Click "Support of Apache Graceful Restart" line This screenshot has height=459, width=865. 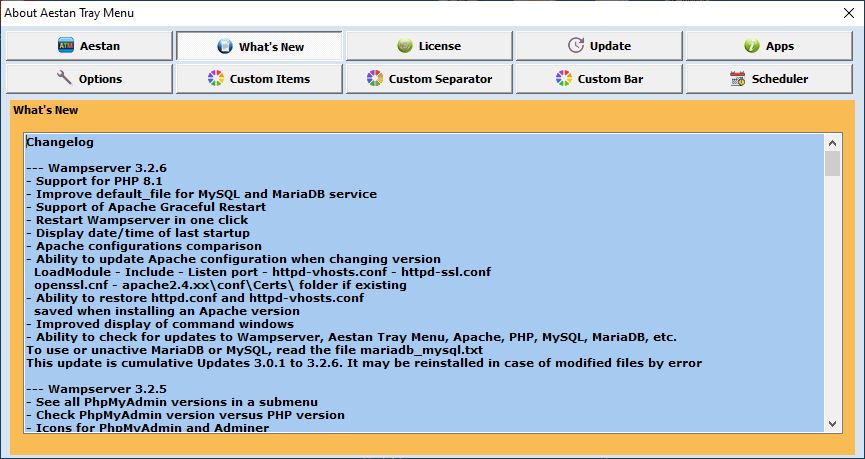(146, 207)
